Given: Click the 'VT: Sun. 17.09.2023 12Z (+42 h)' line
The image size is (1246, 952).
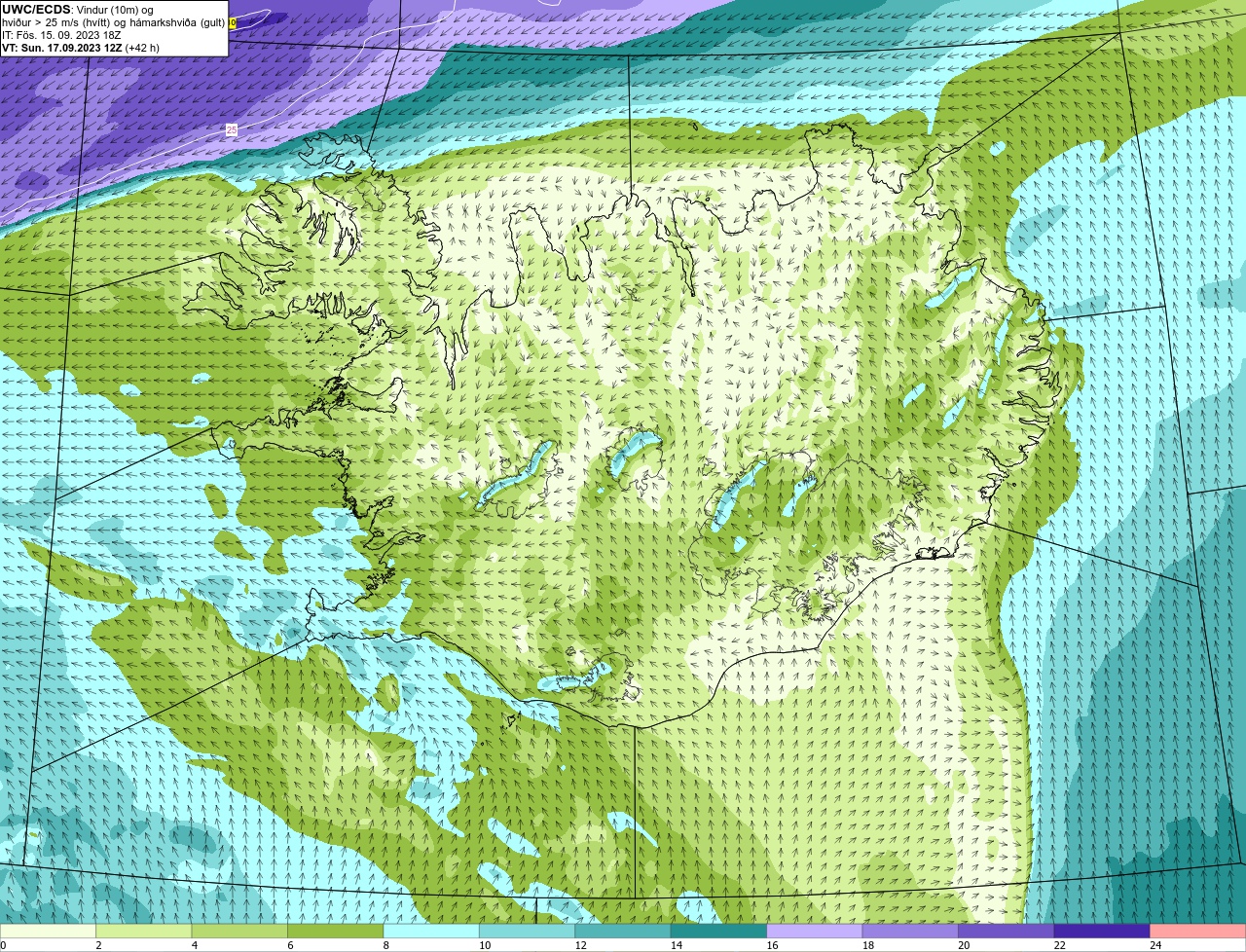Looking at the screenshot, I should click(x=81, y=48).
